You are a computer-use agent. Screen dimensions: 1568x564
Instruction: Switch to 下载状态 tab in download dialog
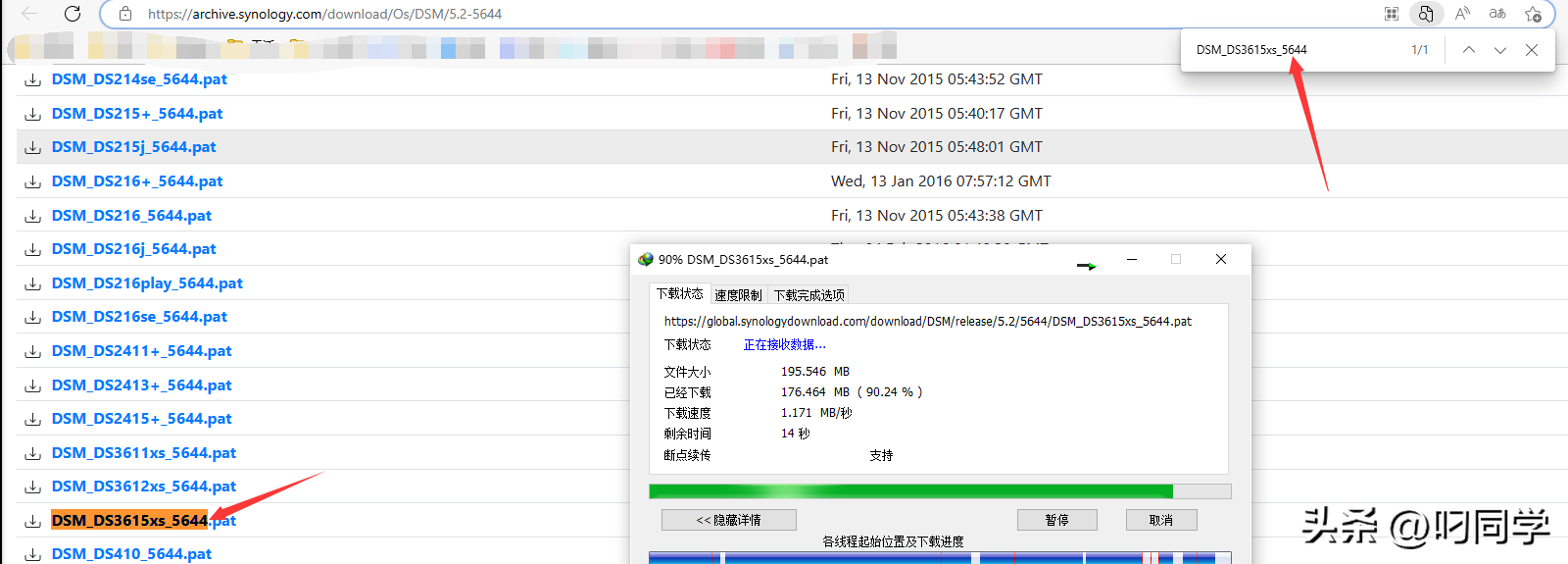679,293
